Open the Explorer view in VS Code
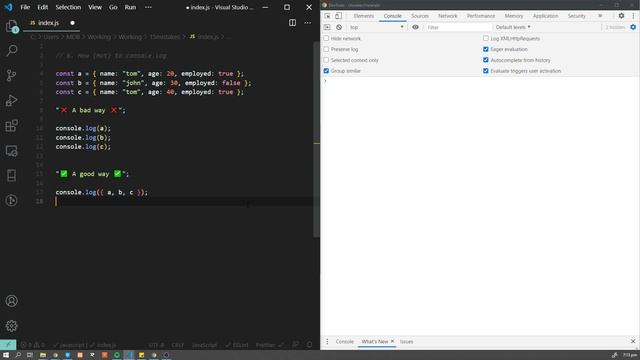Screen dimensions: 640x360 click(12, 26)
